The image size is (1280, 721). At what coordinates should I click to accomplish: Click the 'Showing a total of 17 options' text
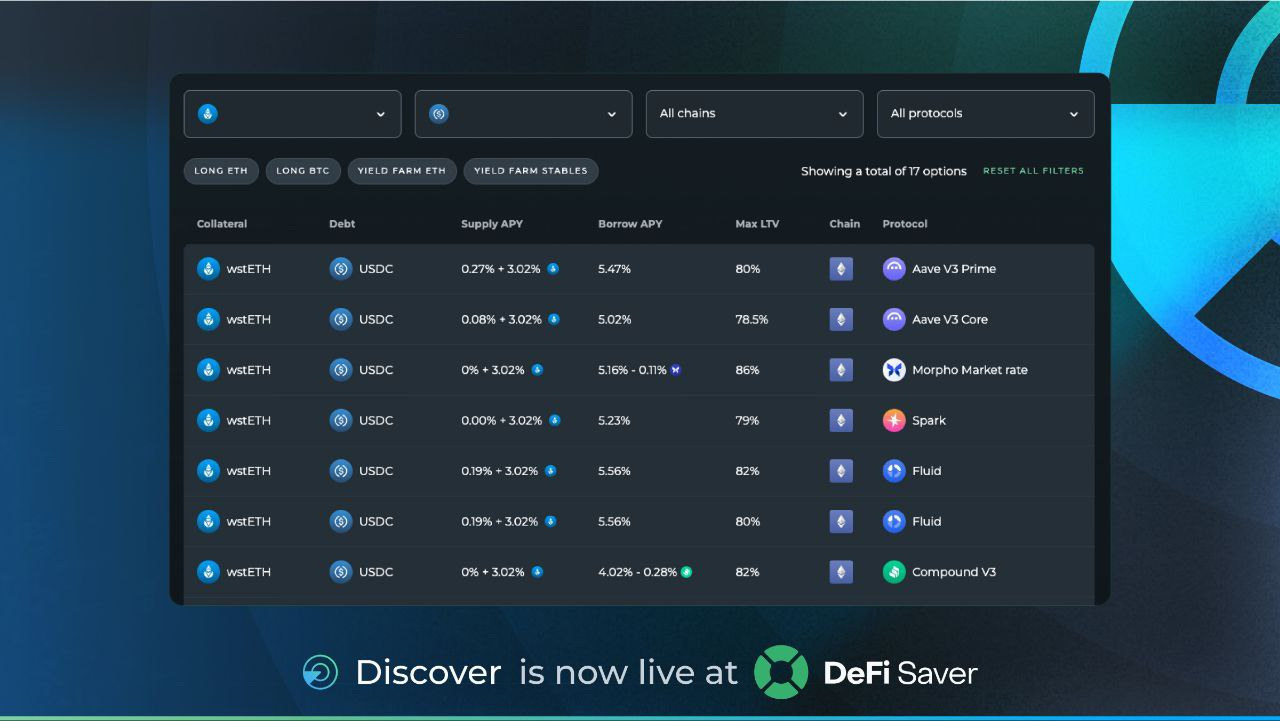(x=884, y=171)
